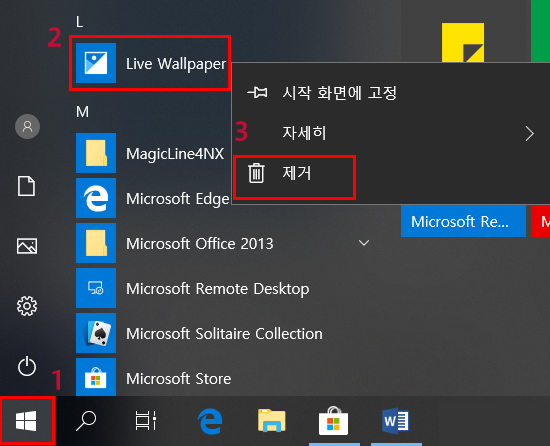
Task: Click the 'Live Wallpaper' app name
Action: tap(176, 64)
